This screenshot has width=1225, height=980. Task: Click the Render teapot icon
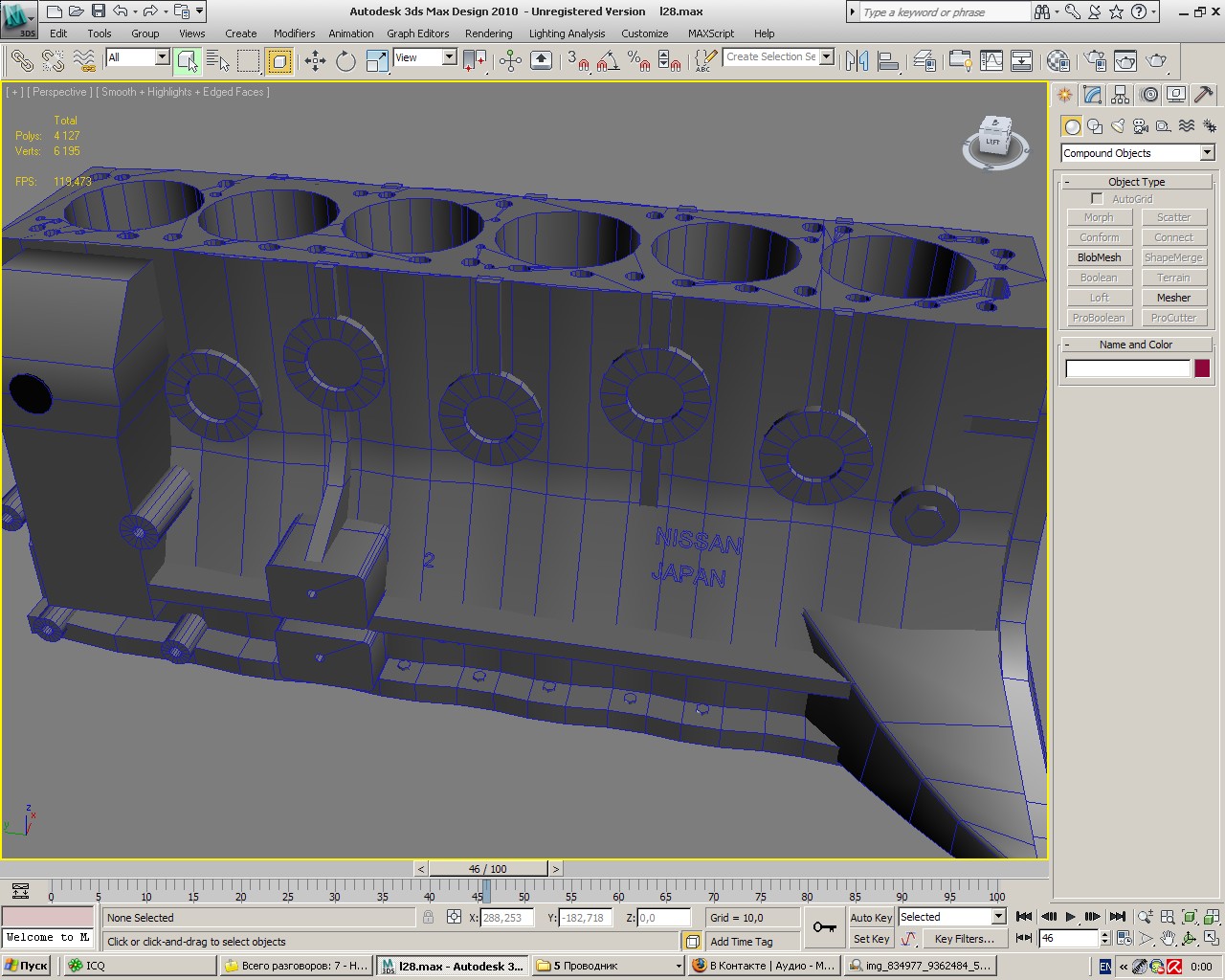[x=1157, y=61]
